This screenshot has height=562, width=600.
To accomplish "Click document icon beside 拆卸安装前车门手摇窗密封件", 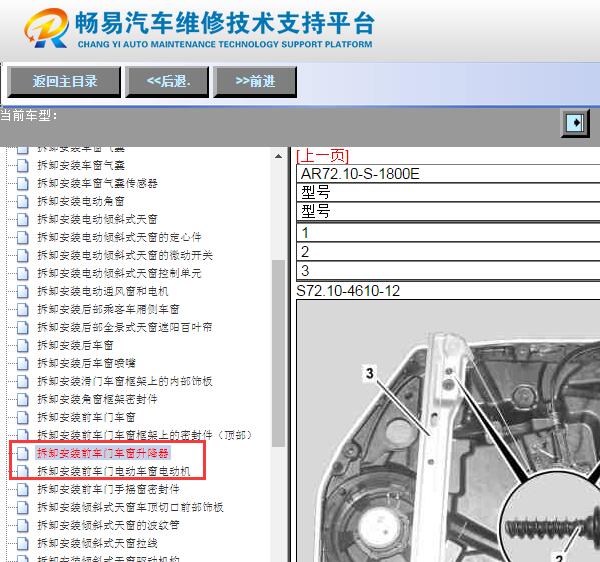I will pos(23,489).
